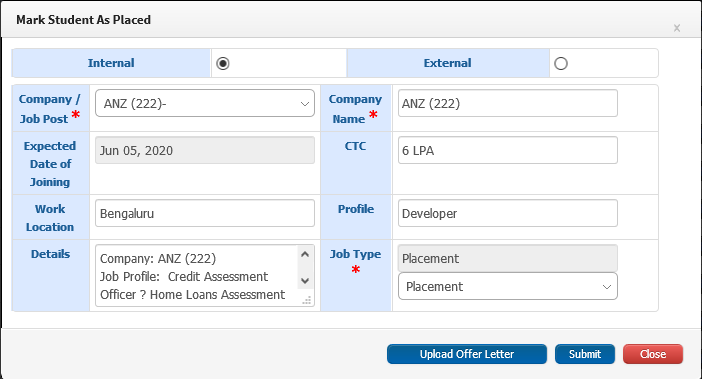The height and width of the screenshot is (379, 702).
Task: Click the red Close button
Action: (653, 354)
